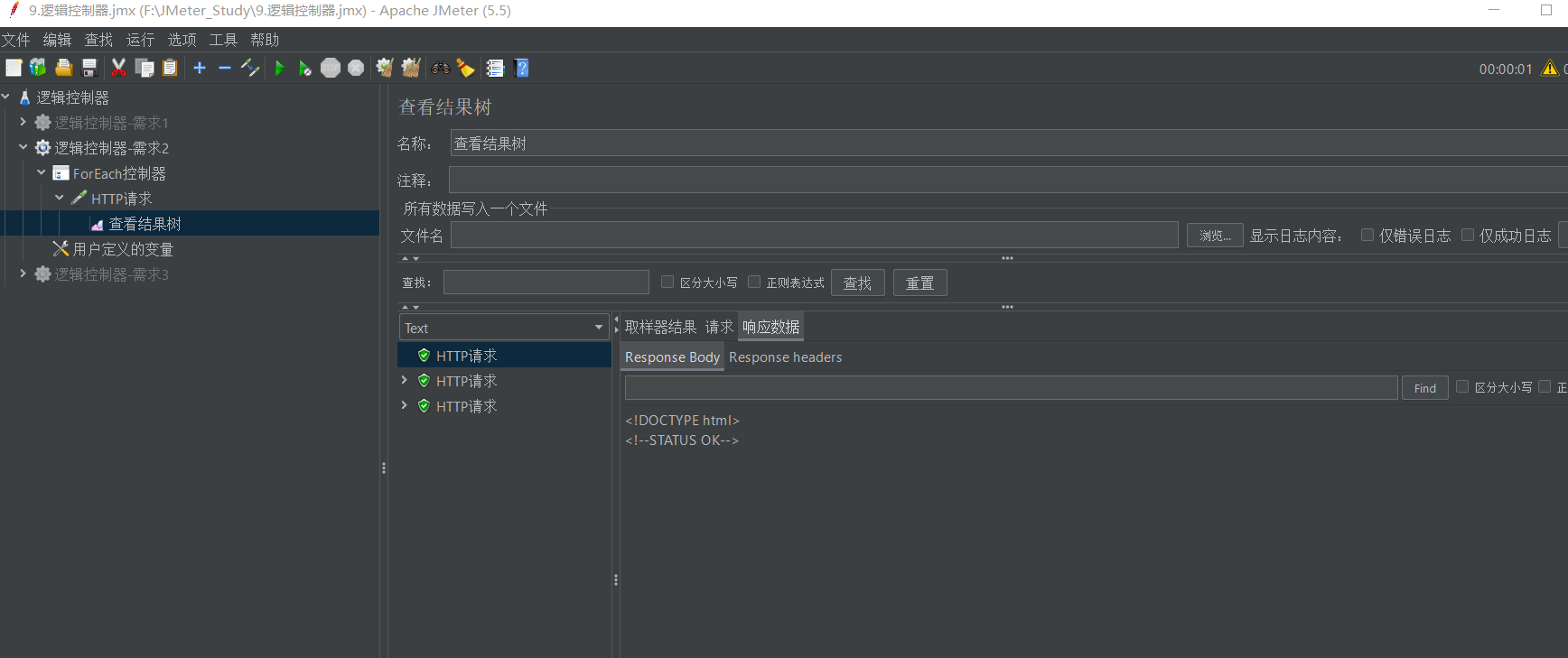Switch to the 响应数据 tab
Viewport: 1568px width, 658px height.
click(x=770, y=327)
